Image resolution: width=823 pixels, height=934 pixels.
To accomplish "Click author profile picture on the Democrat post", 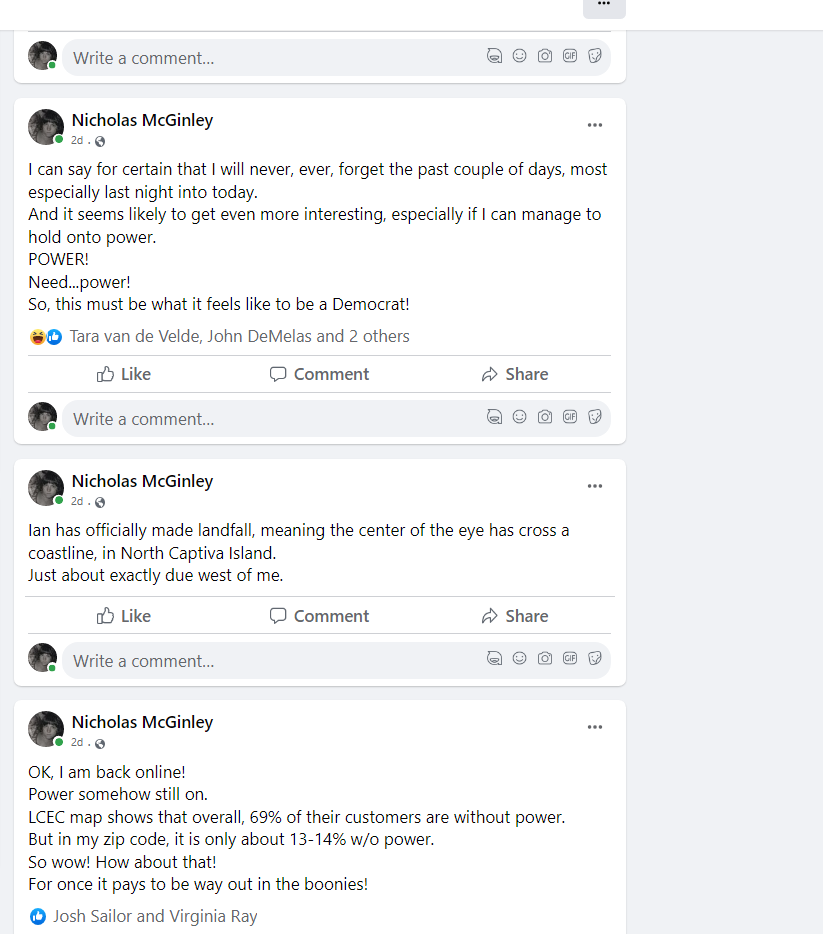I will tap(45, 127).
